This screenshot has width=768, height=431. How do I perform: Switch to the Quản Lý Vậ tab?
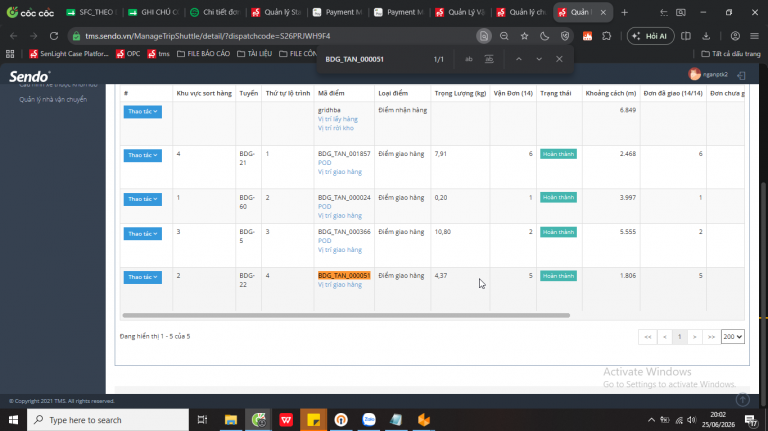[x=460, y=12]
